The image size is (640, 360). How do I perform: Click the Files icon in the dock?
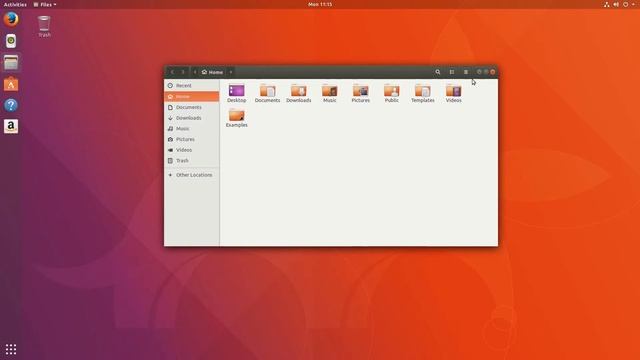point(11,62)
